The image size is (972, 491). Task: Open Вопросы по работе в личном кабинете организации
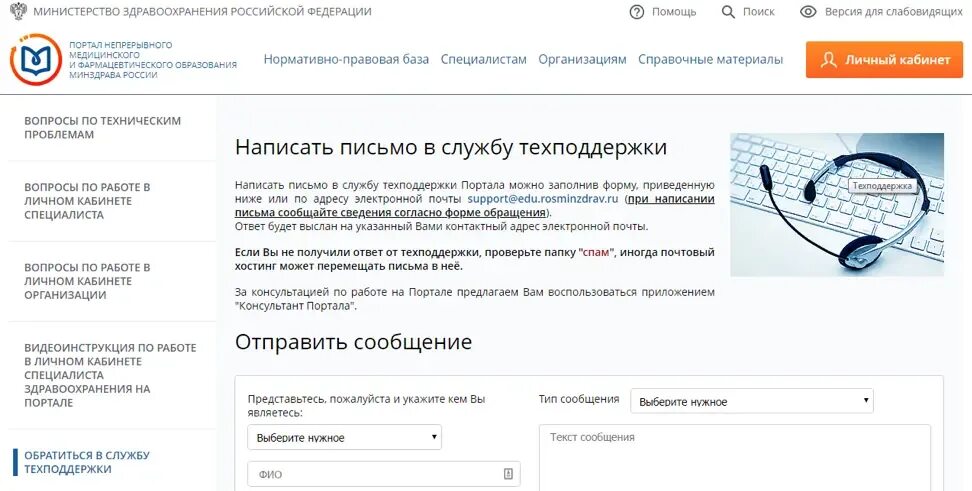tap(87, 281)
